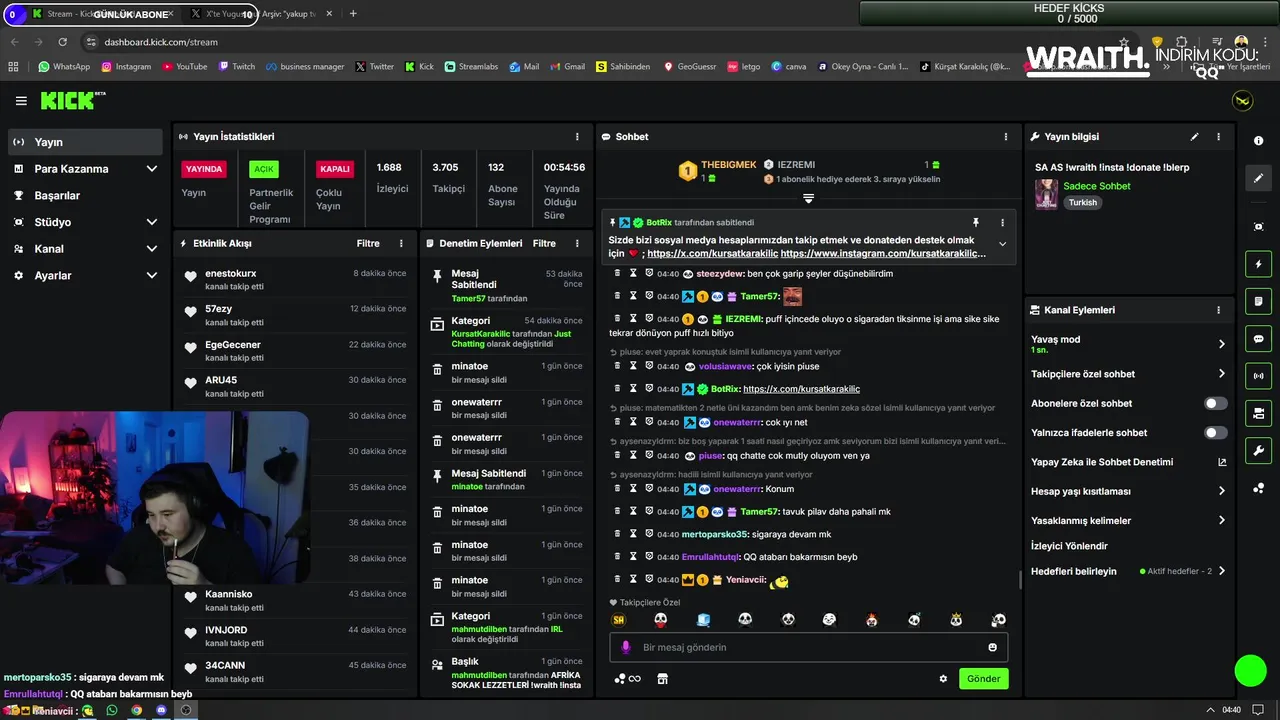Open the Yayın istatistikleri panel options menu
This screenshot has width=1280, height=720.
click(x=577, y=136)
